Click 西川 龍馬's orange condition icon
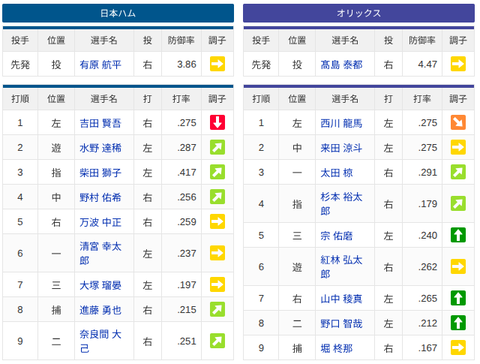 click(458, 122)
